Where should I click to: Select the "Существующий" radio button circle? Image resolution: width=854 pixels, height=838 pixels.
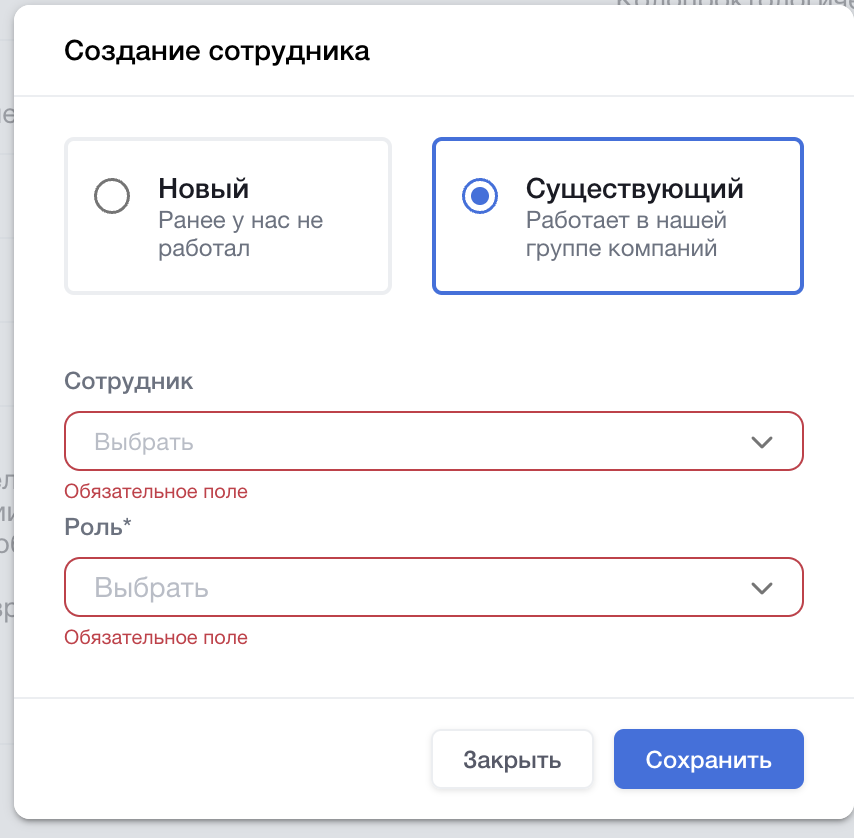481,196
